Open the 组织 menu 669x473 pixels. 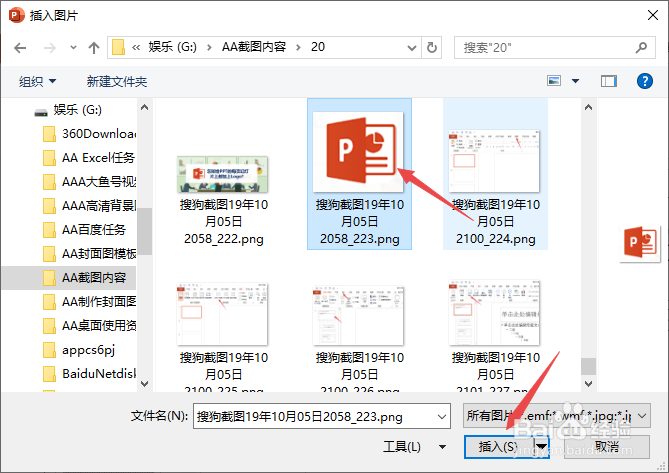[x=37, y=81]
